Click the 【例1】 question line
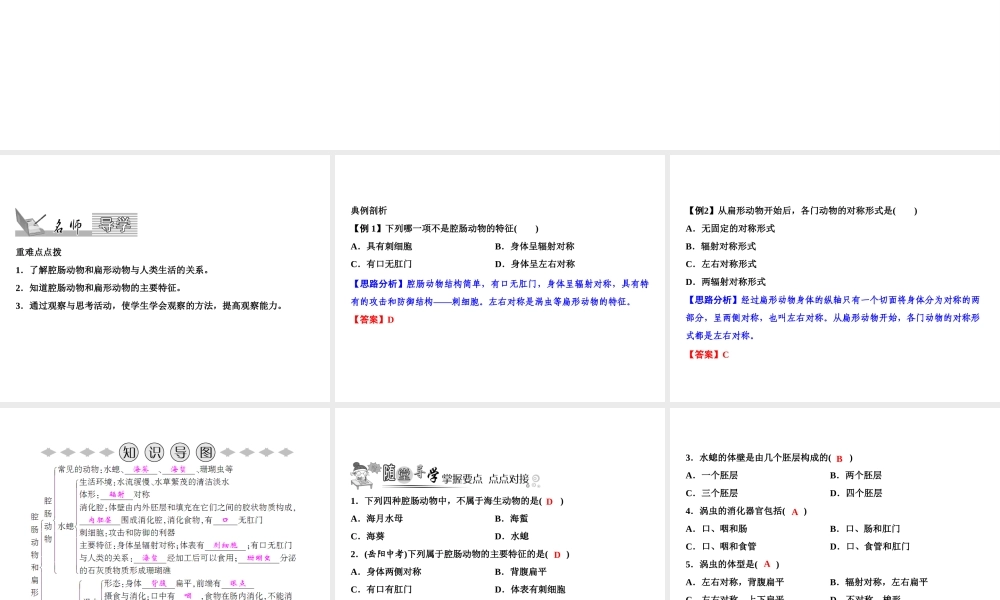The width and height of the screenshot is (1000, 600). [x=445, y=228]
